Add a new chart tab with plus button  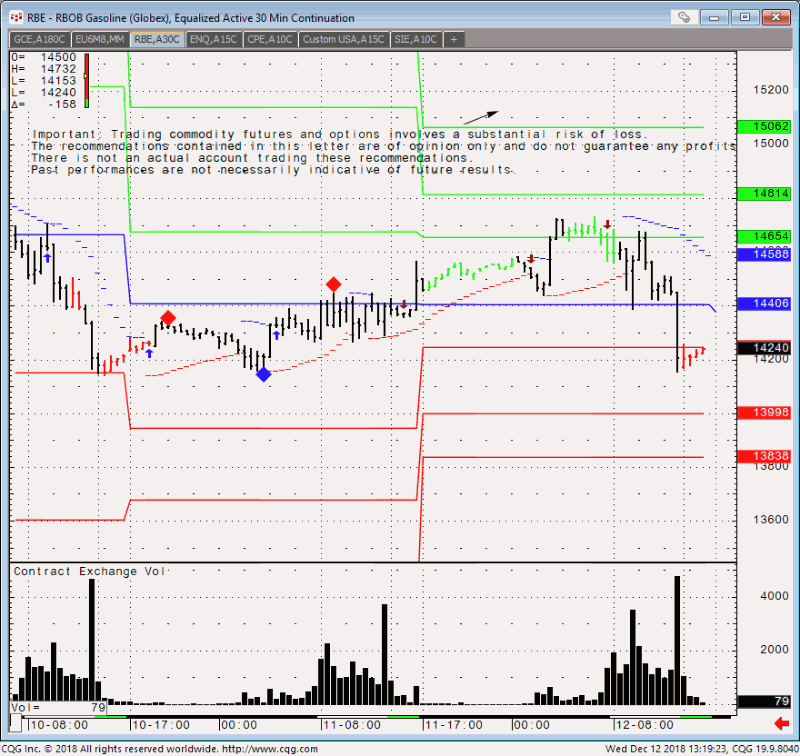(x=454, y=39)
